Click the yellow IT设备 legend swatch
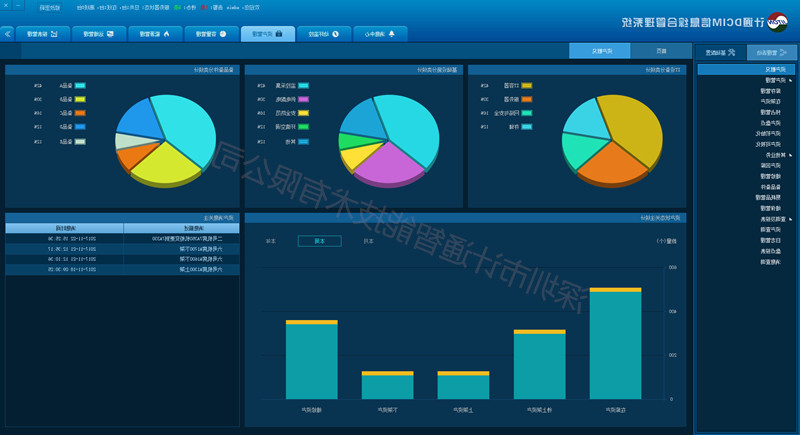This screenshot has width=800, height=435. 527,86
